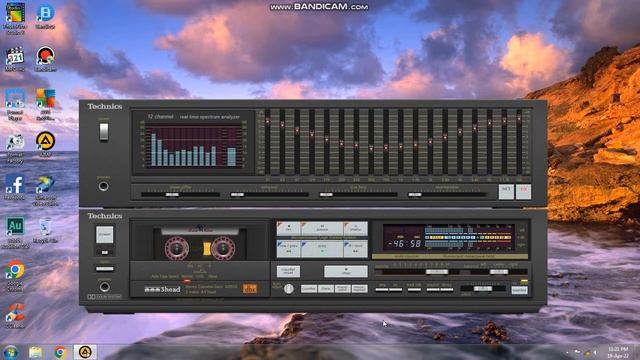Open the Facebook desktop shortcut

pos(15,188)
